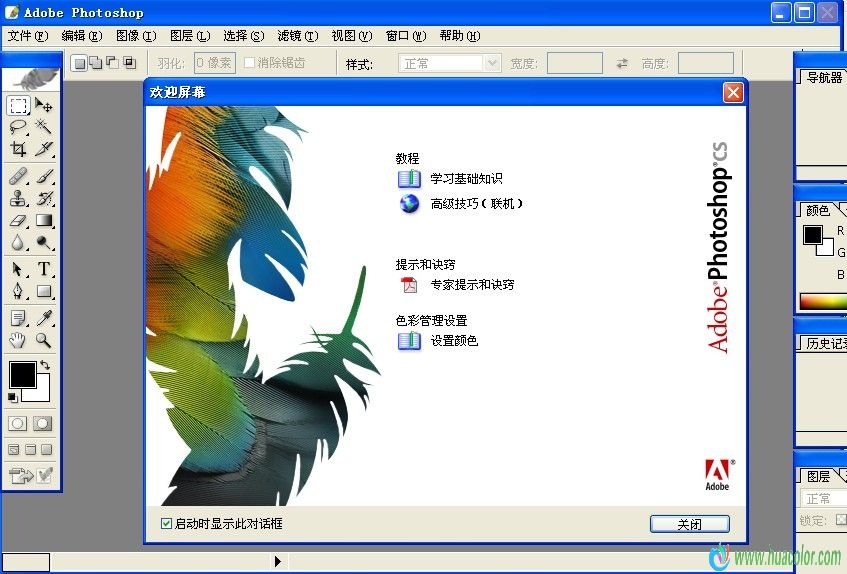Select the Path Selection tool

coord(18,269)
